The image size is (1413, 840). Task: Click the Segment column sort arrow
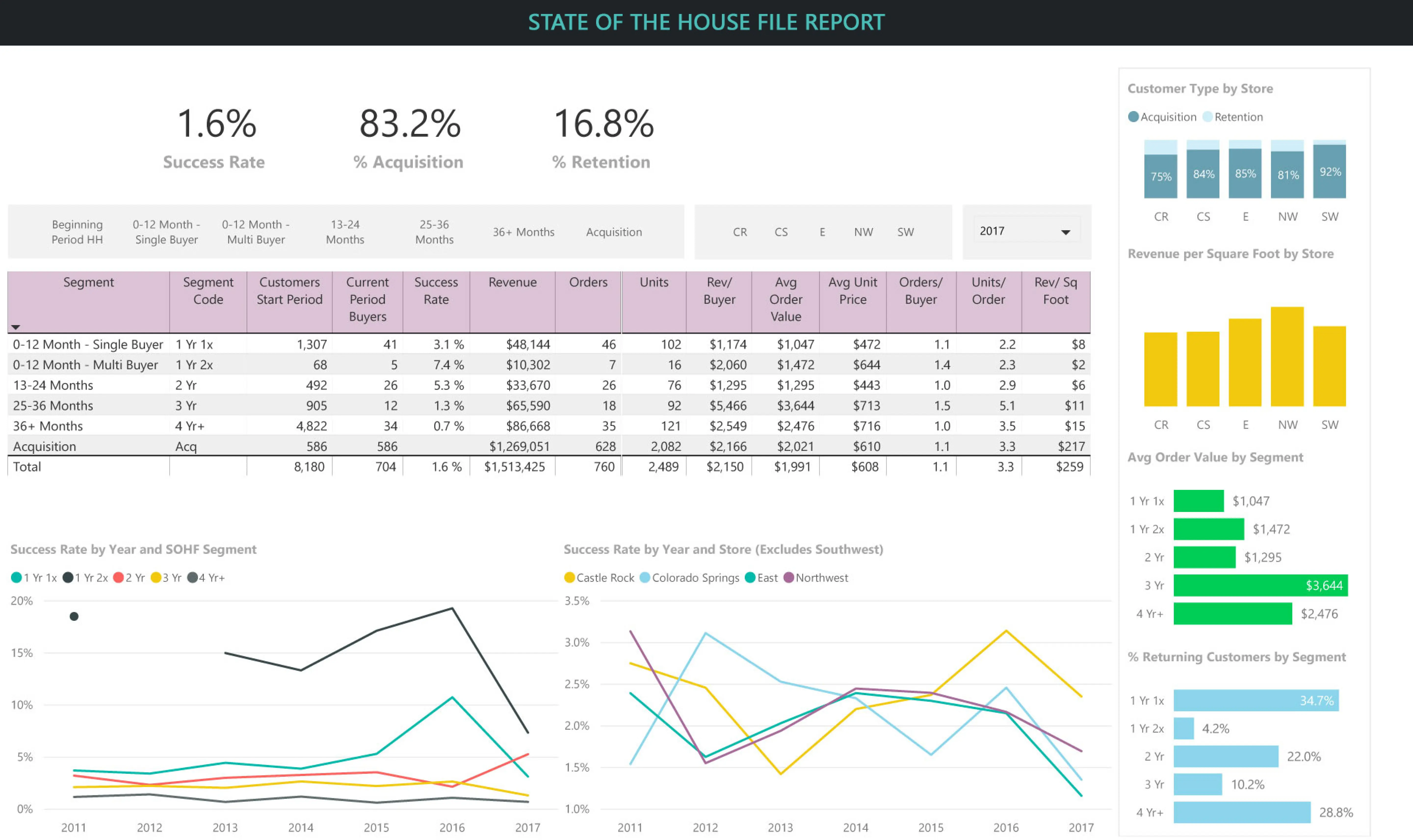[x=16, y=327]
